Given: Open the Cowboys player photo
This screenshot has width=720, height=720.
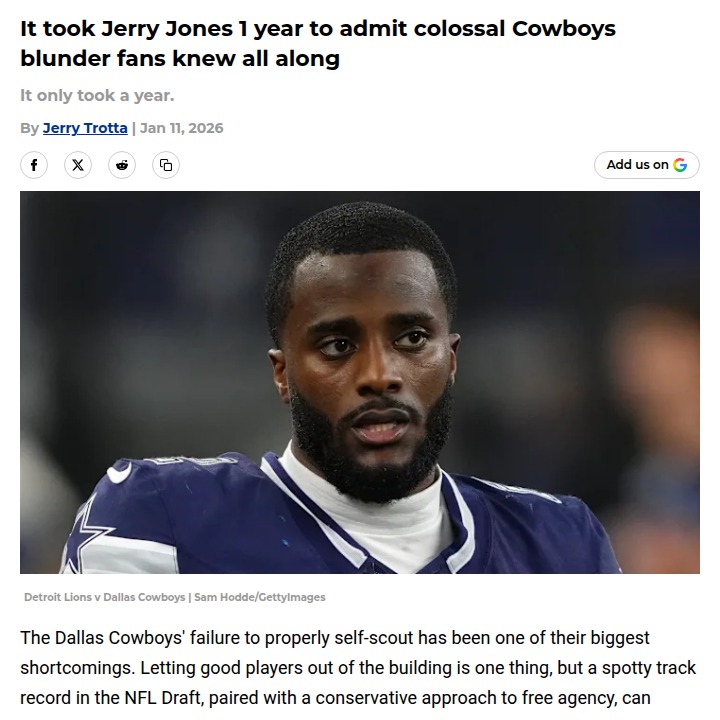Looking at the screenshot, I should [360, 382].
